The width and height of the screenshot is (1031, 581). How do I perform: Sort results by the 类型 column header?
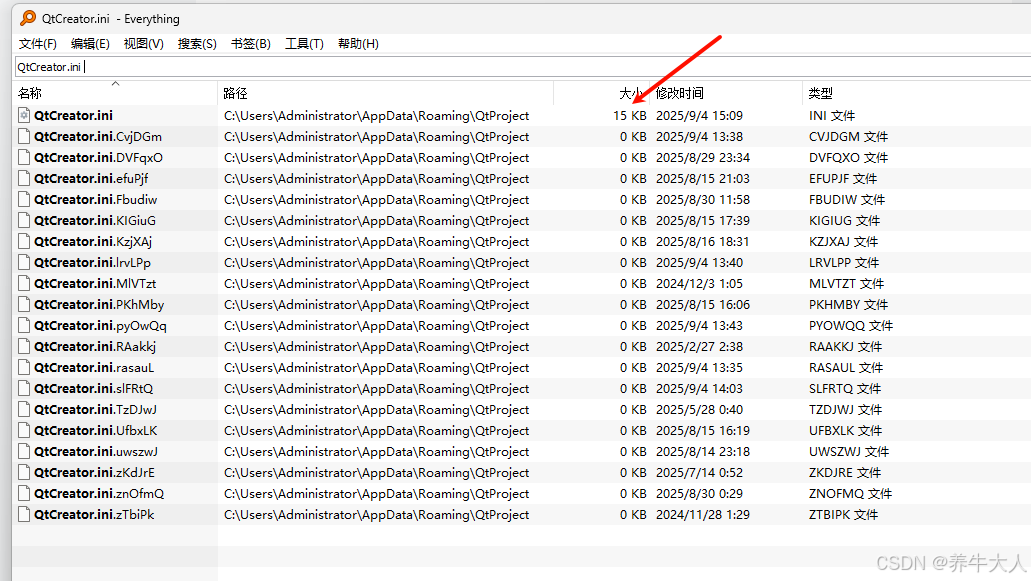917,93
